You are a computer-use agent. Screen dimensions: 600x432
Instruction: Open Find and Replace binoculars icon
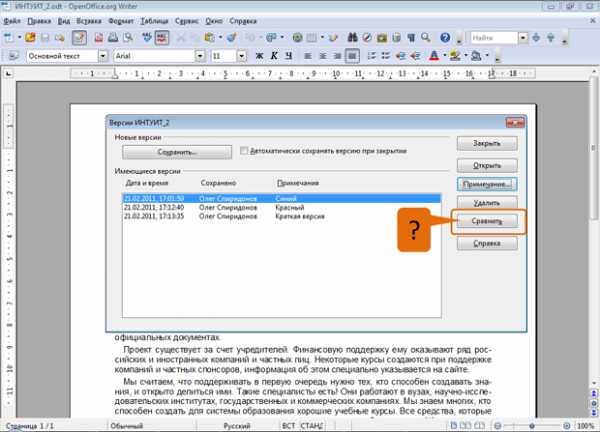coord(352,37)
